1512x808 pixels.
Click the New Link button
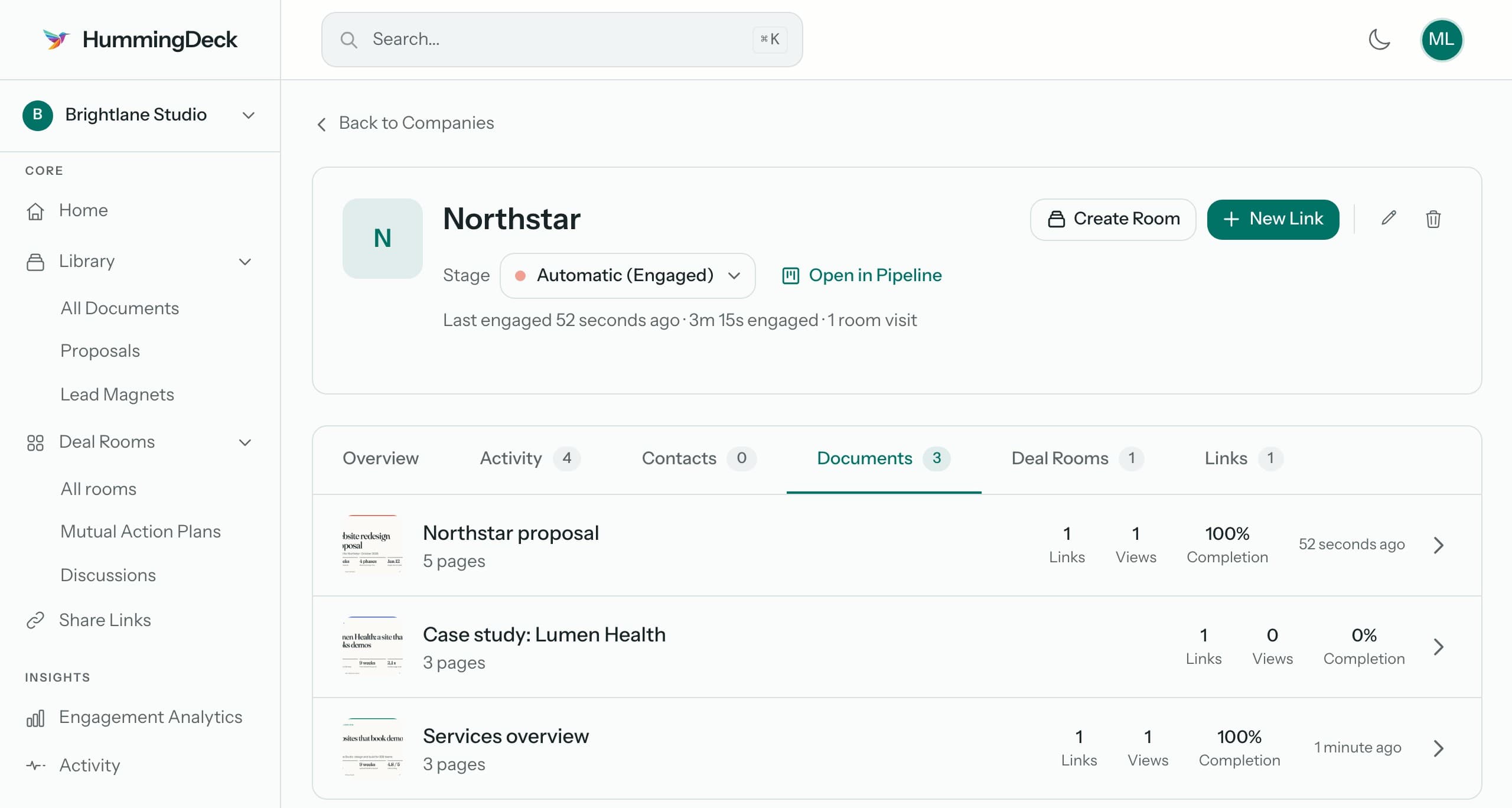click(x=1273, y=219)
